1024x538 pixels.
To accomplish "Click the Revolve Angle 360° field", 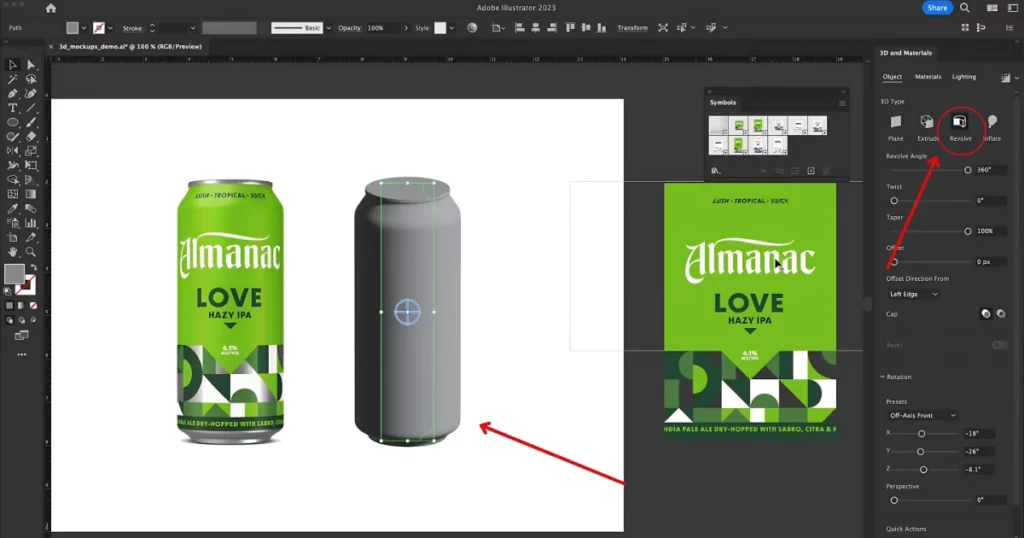I will [x=990, y=170].
